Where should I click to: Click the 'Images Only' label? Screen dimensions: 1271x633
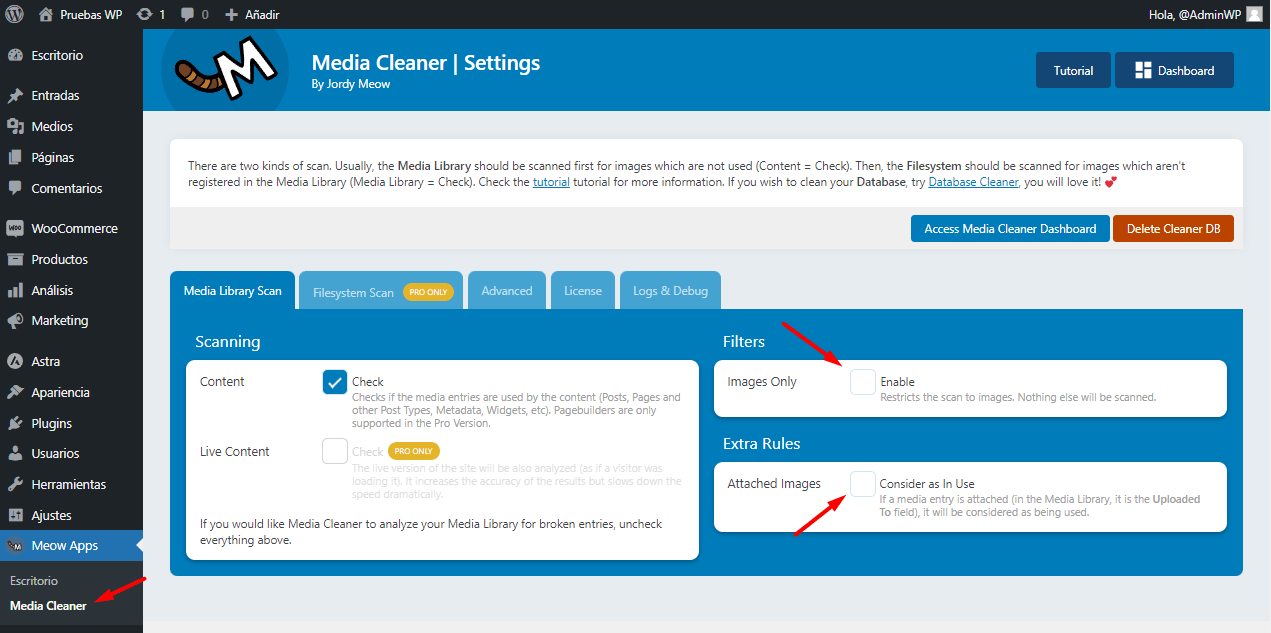762,382
